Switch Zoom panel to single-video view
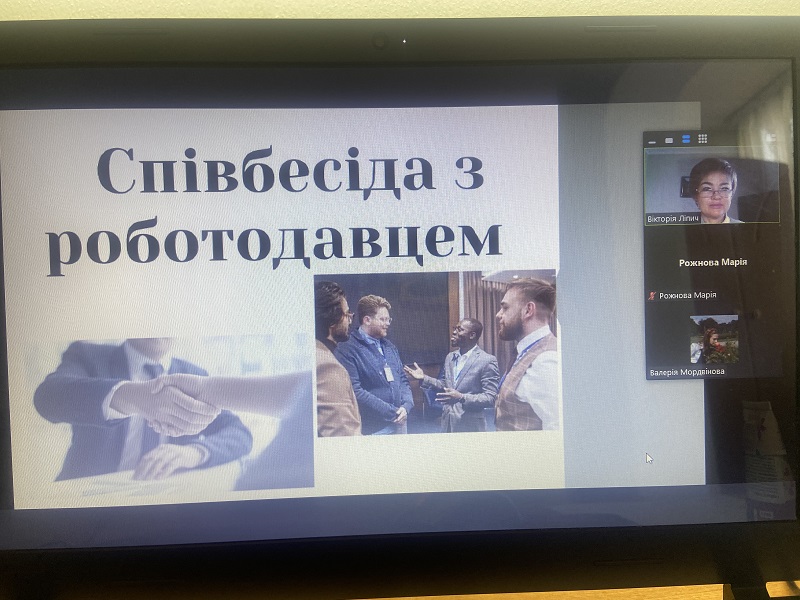The height and width of the screenshot is (600, 800). [x=669, y=140]
